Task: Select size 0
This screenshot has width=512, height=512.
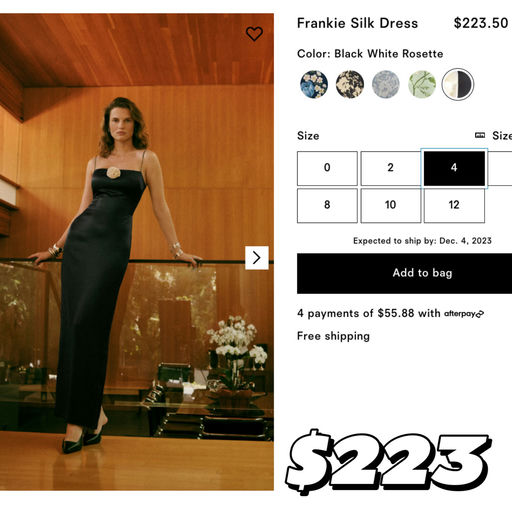Action: 327,168
